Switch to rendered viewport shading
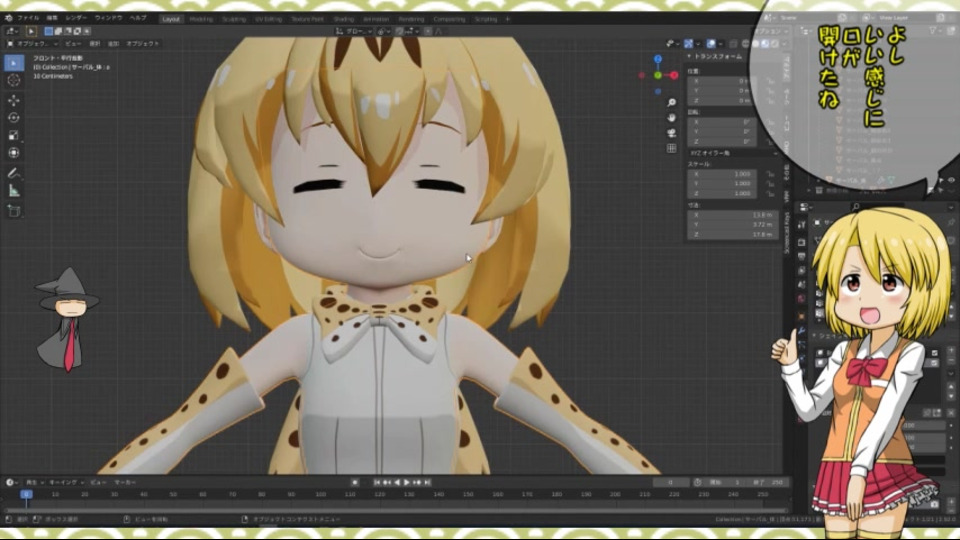This screenshot has width=960, height=540. pos(774,43)
